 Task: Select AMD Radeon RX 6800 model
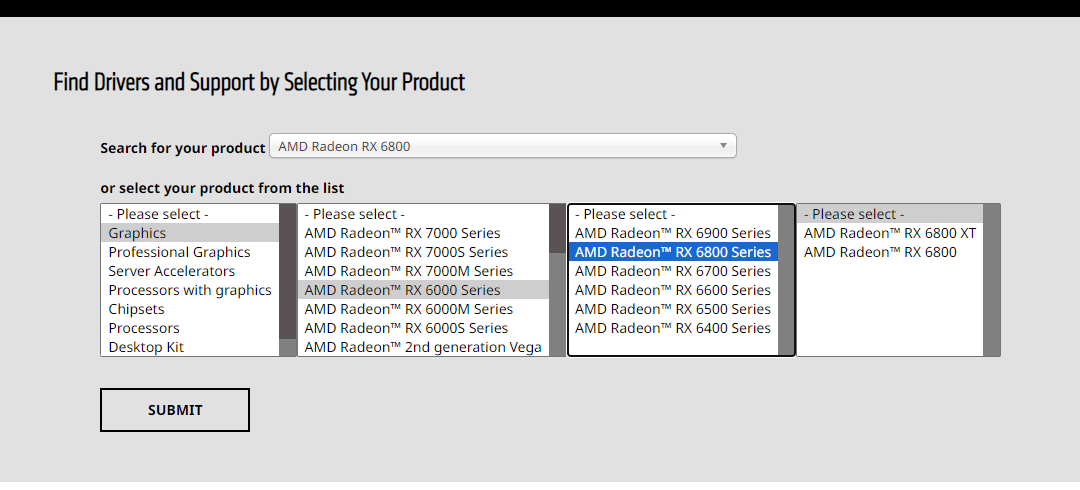(x=880, y=252)
